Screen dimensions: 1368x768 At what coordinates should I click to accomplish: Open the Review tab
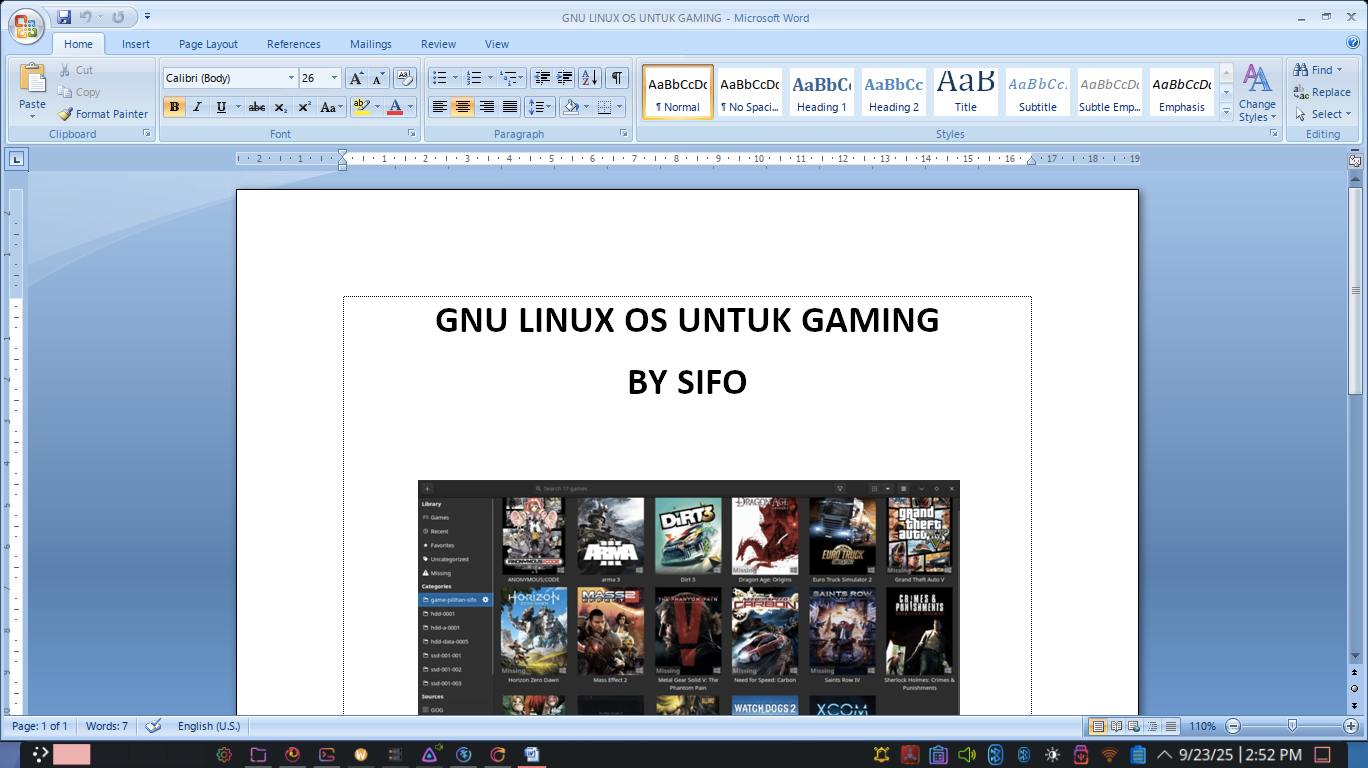tap(438, 44)
